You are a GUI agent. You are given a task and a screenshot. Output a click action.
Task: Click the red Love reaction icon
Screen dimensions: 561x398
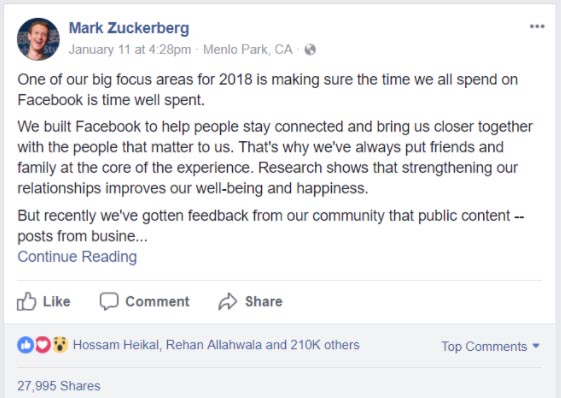(x=43, y=345)
